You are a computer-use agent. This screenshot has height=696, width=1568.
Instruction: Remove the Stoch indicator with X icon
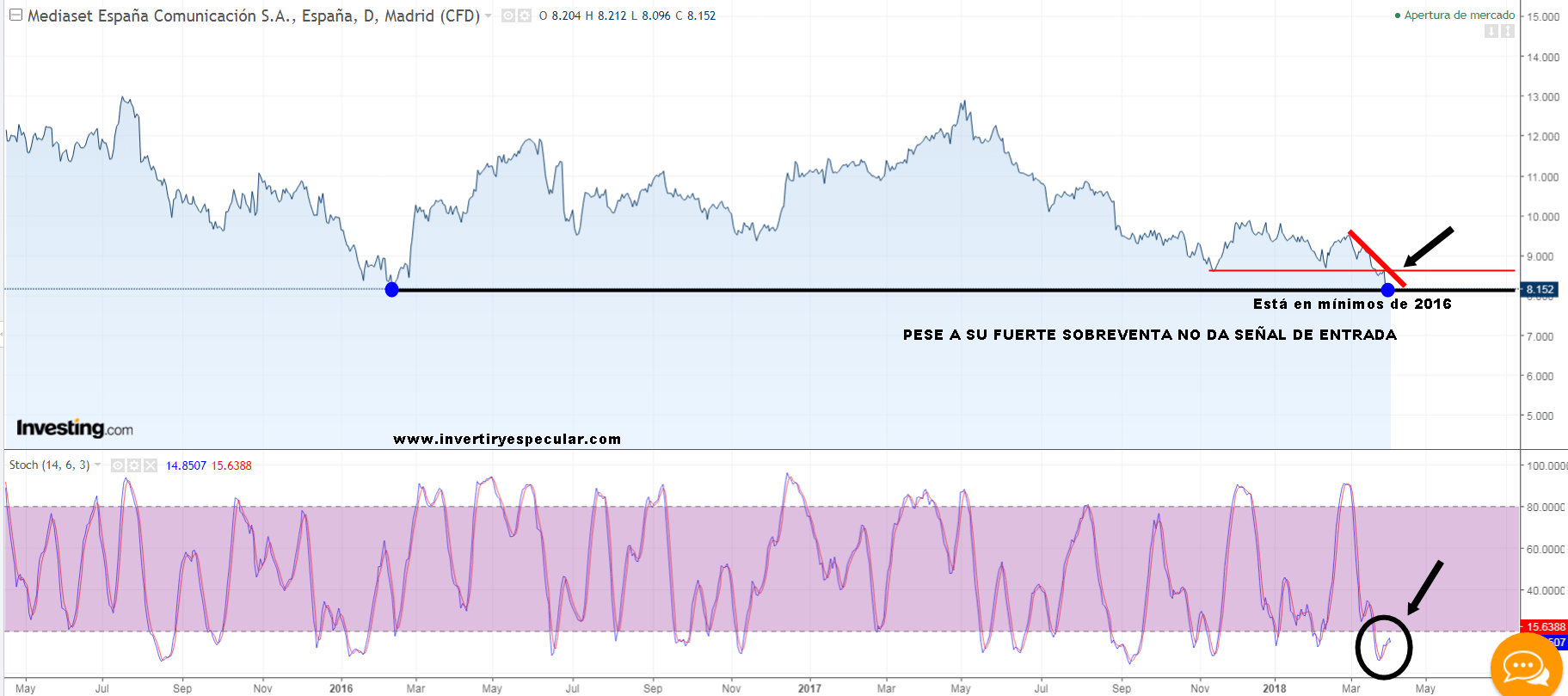click(151, 465)
